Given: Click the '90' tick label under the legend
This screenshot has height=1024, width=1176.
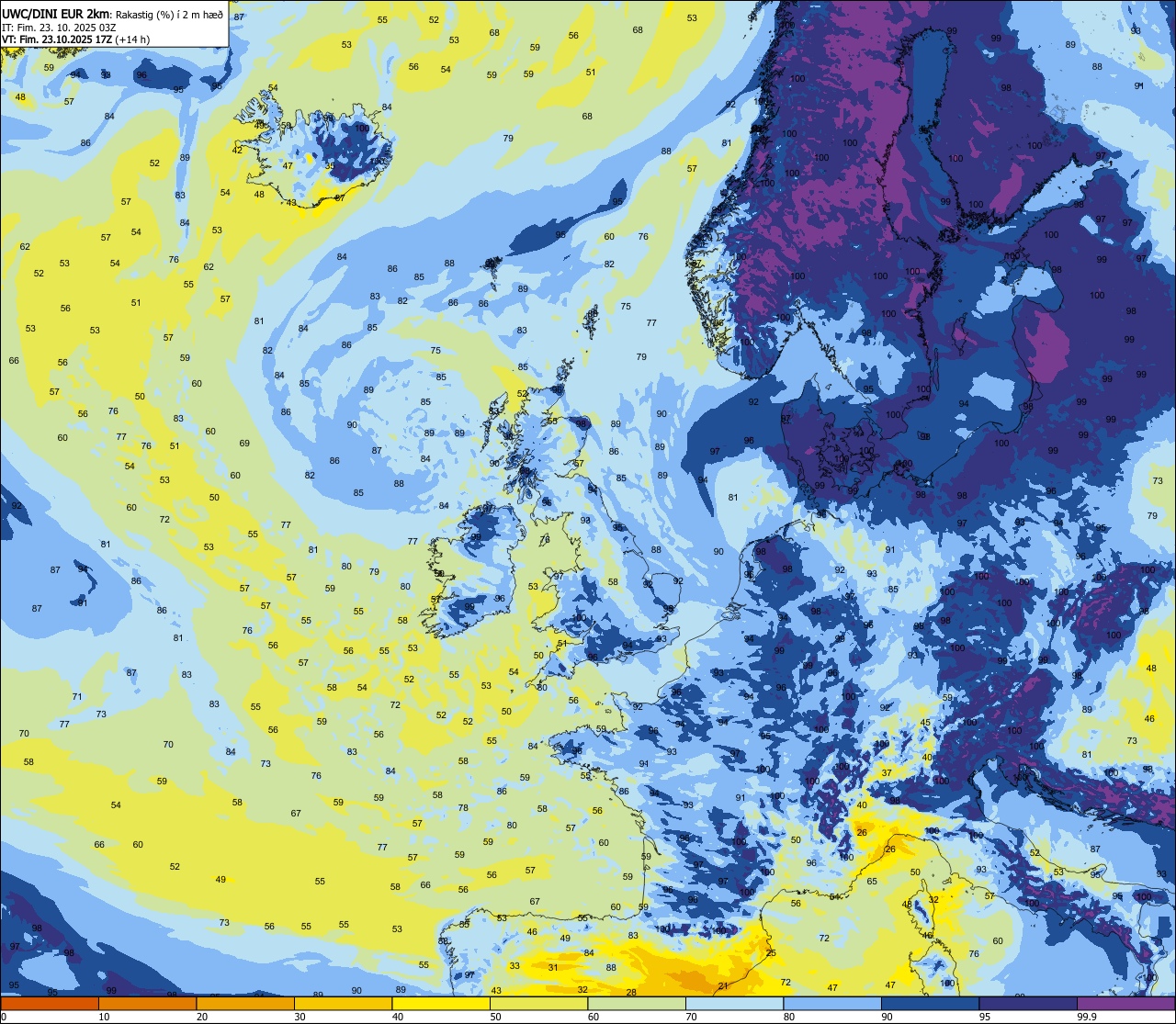Looking at the screenshot, I should (x=887, y=1017).
